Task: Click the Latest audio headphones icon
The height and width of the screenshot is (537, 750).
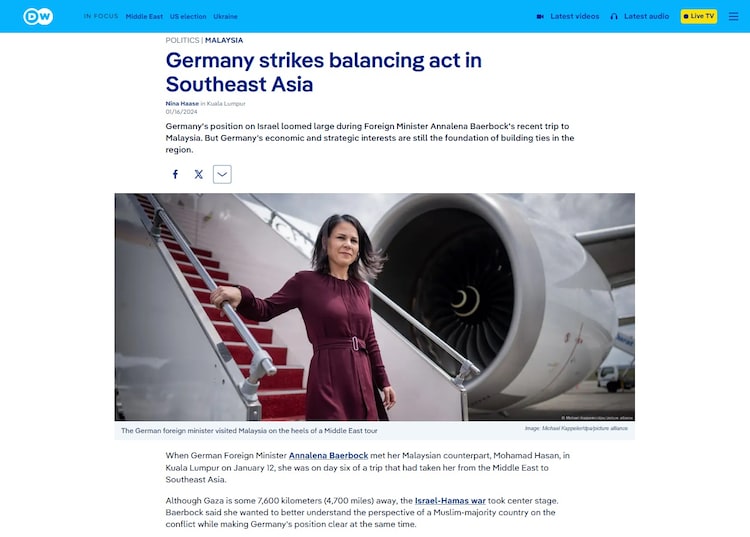Action: [614, 16]
